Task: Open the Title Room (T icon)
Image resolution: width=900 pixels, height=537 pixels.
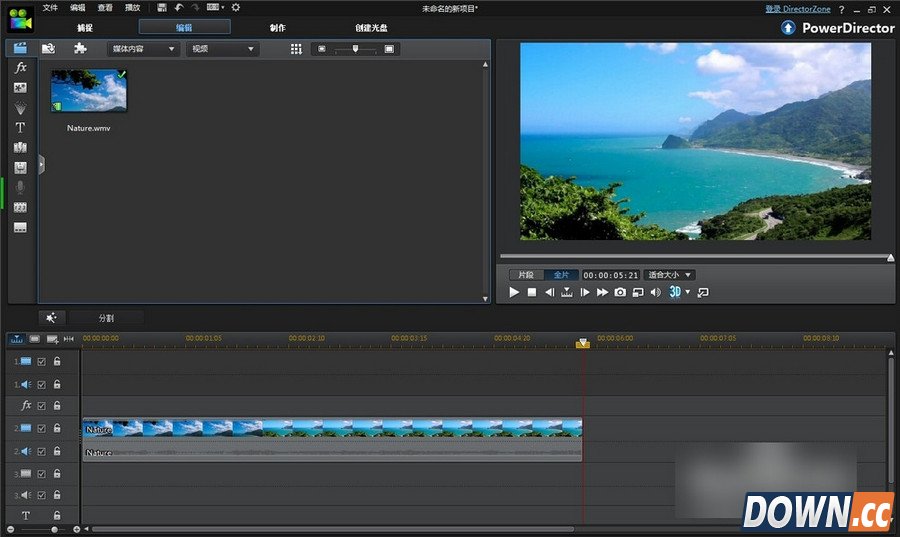Action: pyautogui.click(x=20, y=128)
